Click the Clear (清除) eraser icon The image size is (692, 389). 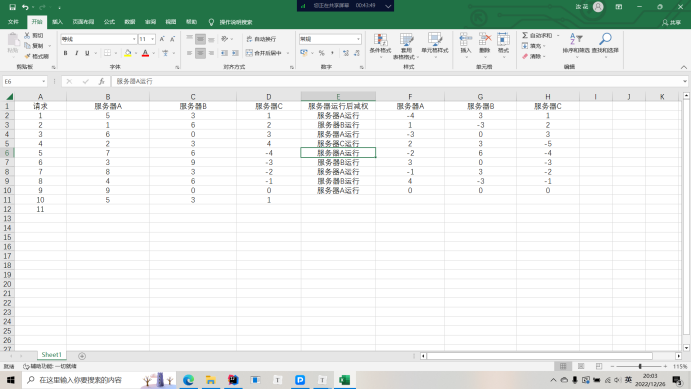click(525, 57)
